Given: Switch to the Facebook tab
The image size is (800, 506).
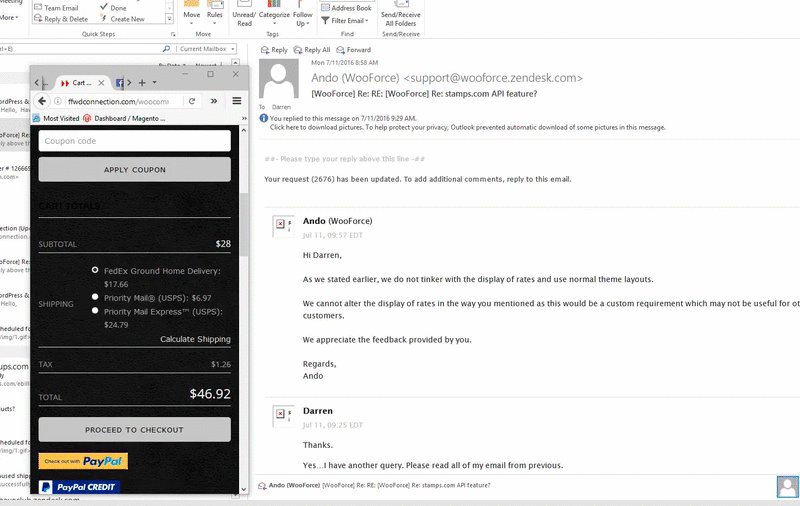Looking at the screenshot, I should tap(119, 83).
